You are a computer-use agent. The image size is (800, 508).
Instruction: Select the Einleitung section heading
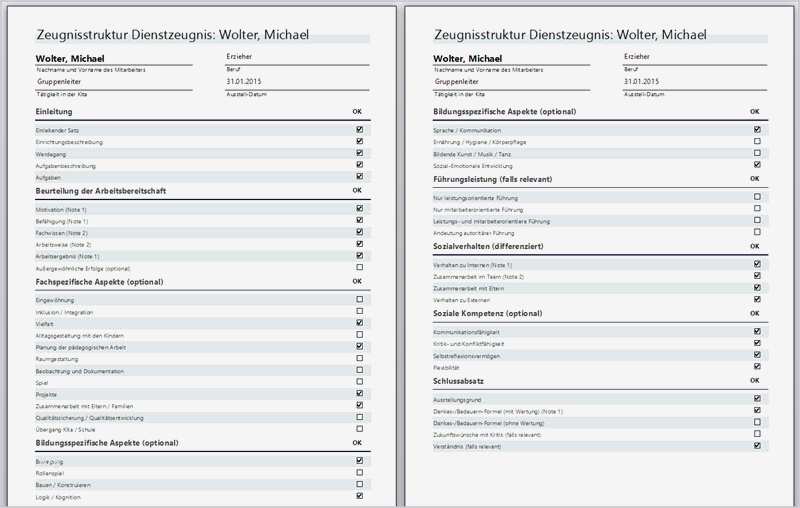click(x=54, y=112)
